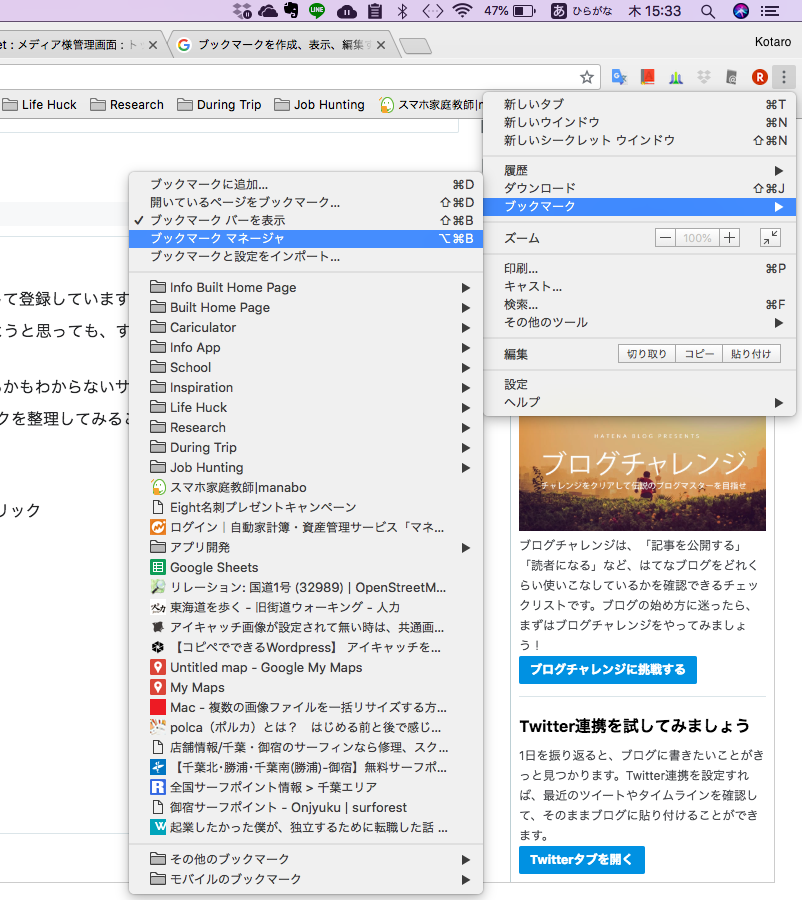Enter fullscreen via zoom row icon
Image resolution: width=802 pixels, height=900 pixels.
770,238
